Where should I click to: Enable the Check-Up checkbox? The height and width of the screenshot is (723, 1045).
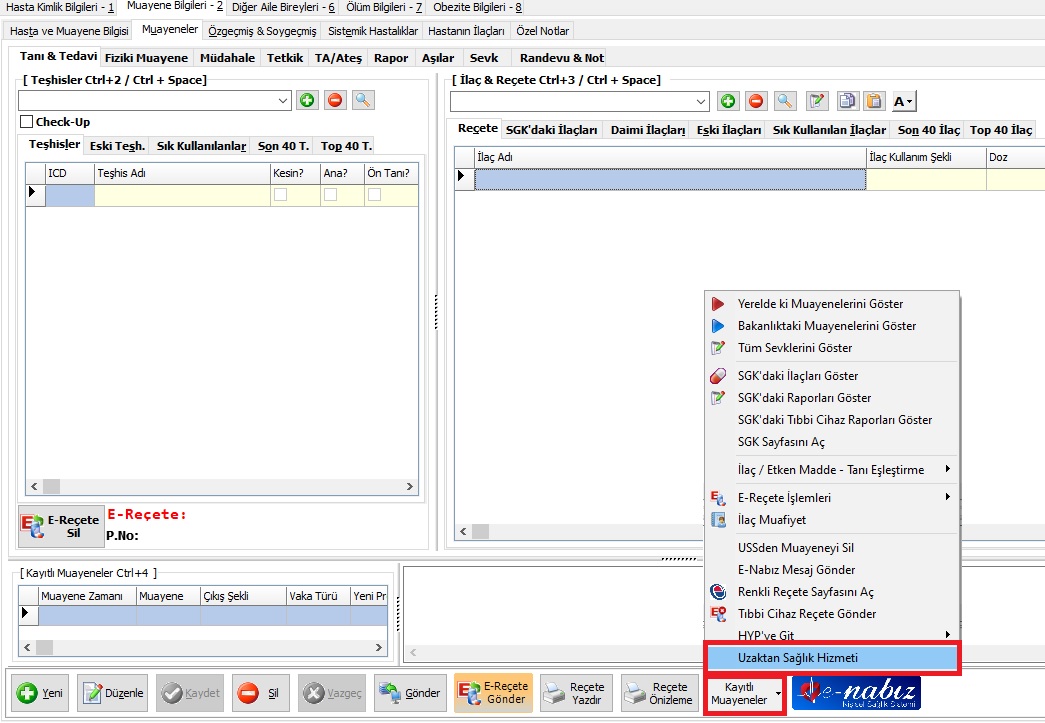click(27, 122)
